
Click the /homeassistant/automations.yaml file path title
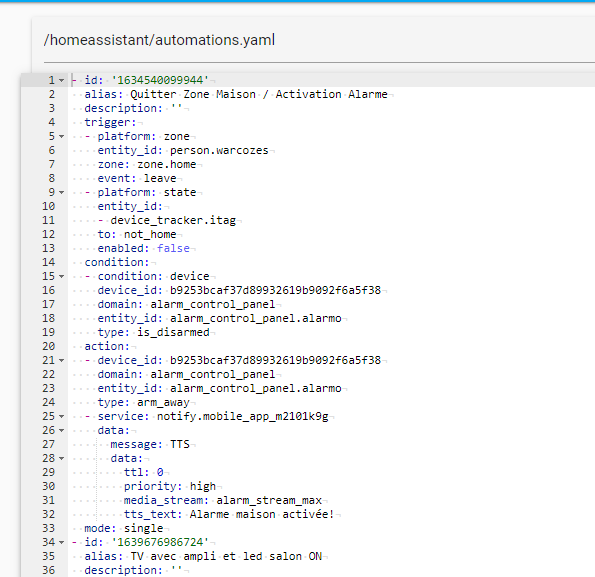pos(159,40)
